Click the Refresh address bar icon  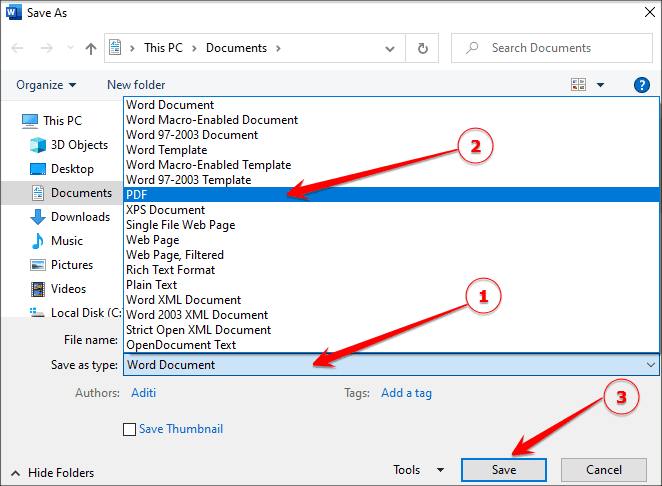423,47
